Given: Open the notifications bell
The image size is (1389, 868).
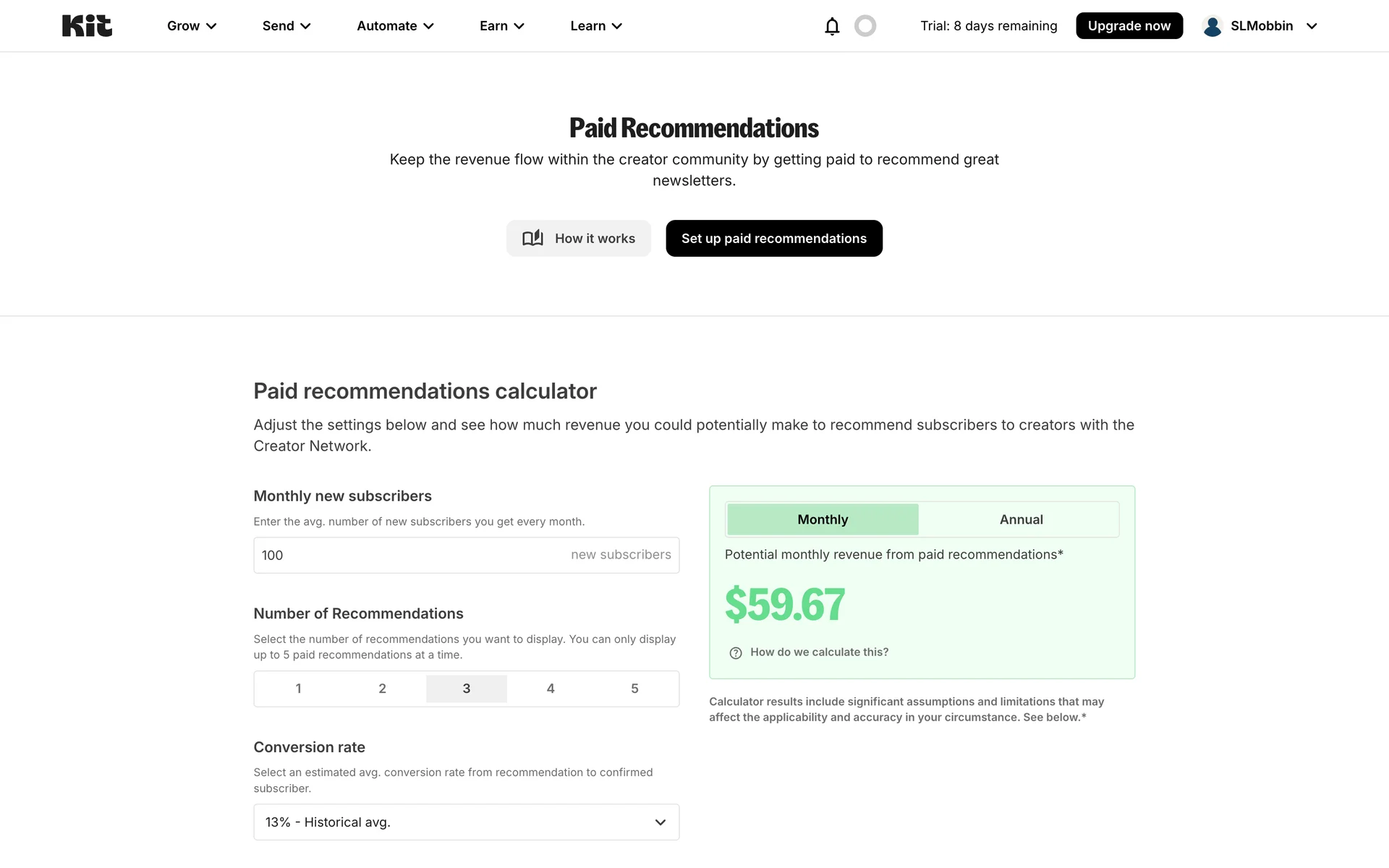Looking at the screenshot, I should [832, 26].
